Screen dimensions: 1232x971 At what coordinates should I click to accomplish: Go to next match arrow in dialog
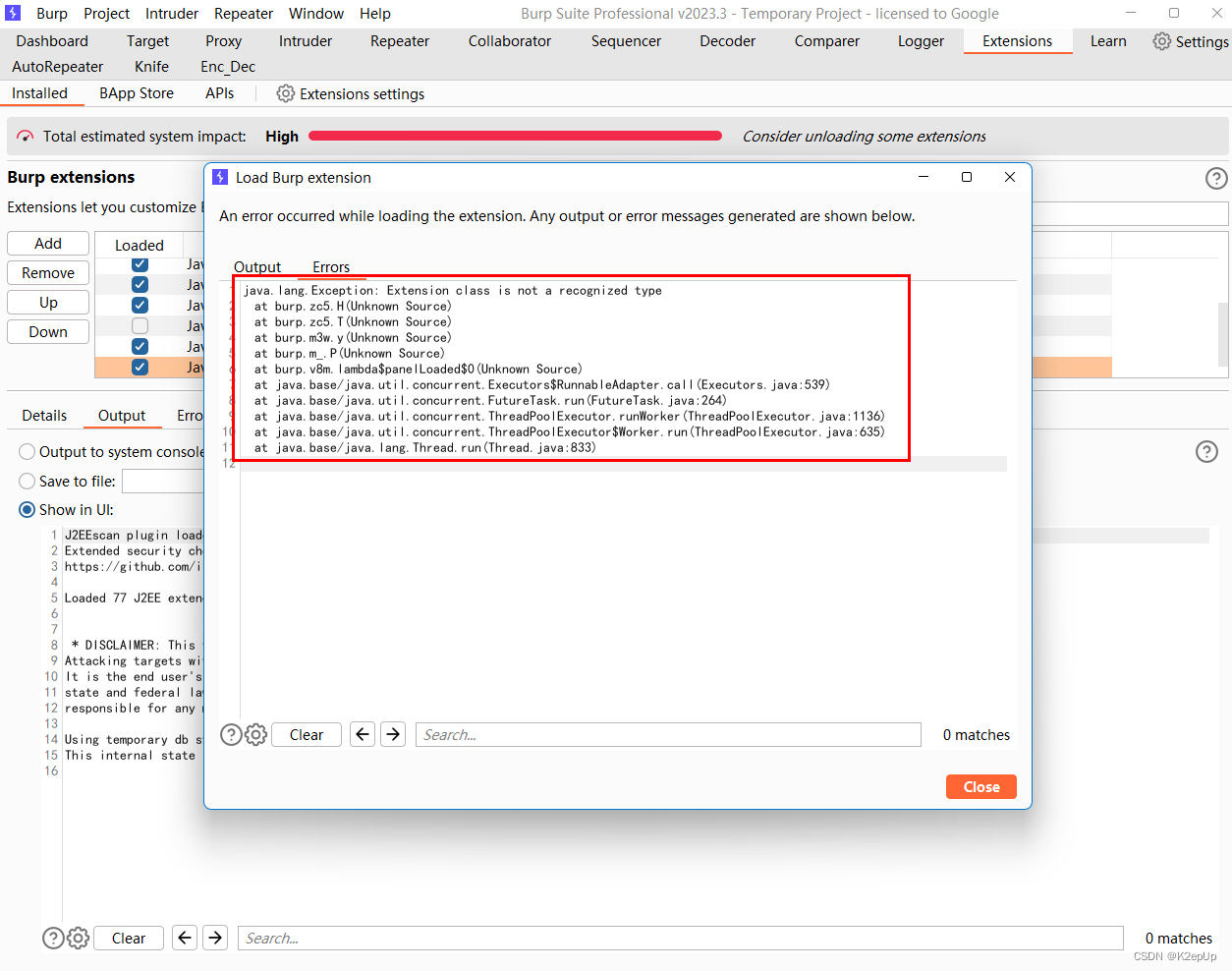[393, 735]
